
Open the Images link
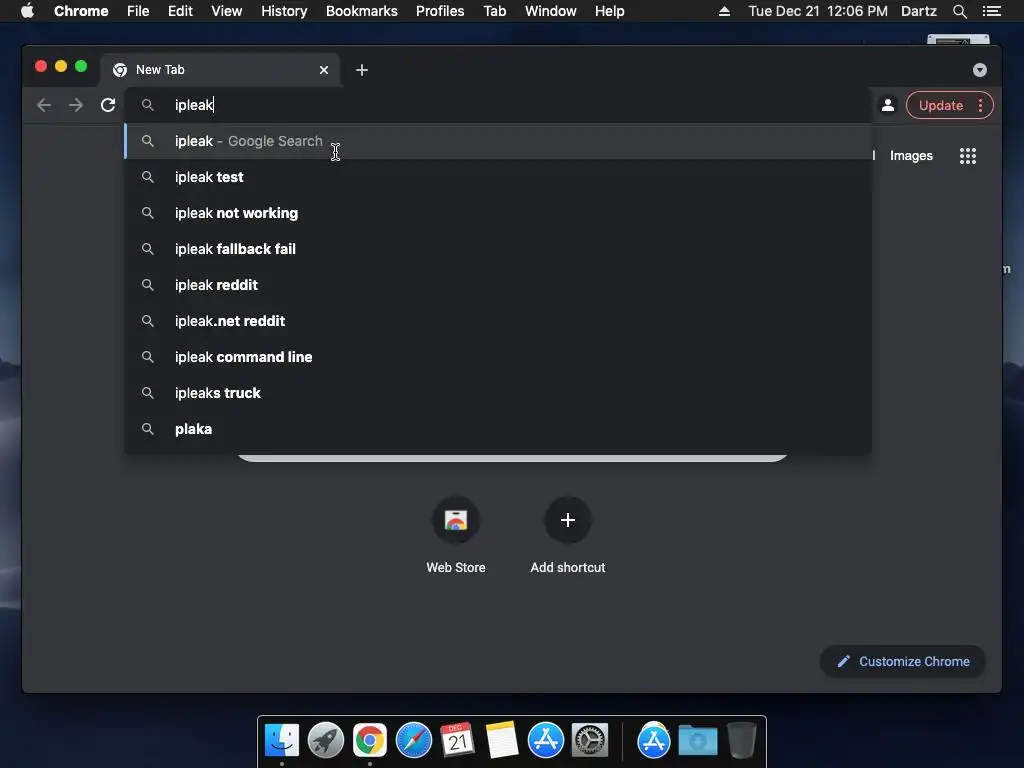(911, 155)
